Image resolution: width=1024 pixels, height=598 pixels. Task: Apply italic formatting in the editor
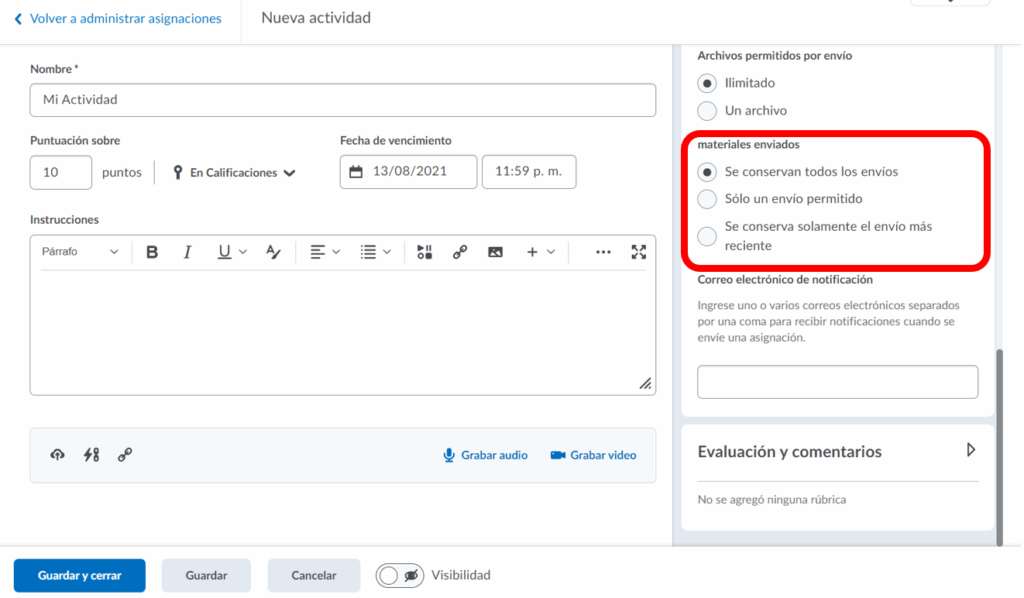point(187,252)
